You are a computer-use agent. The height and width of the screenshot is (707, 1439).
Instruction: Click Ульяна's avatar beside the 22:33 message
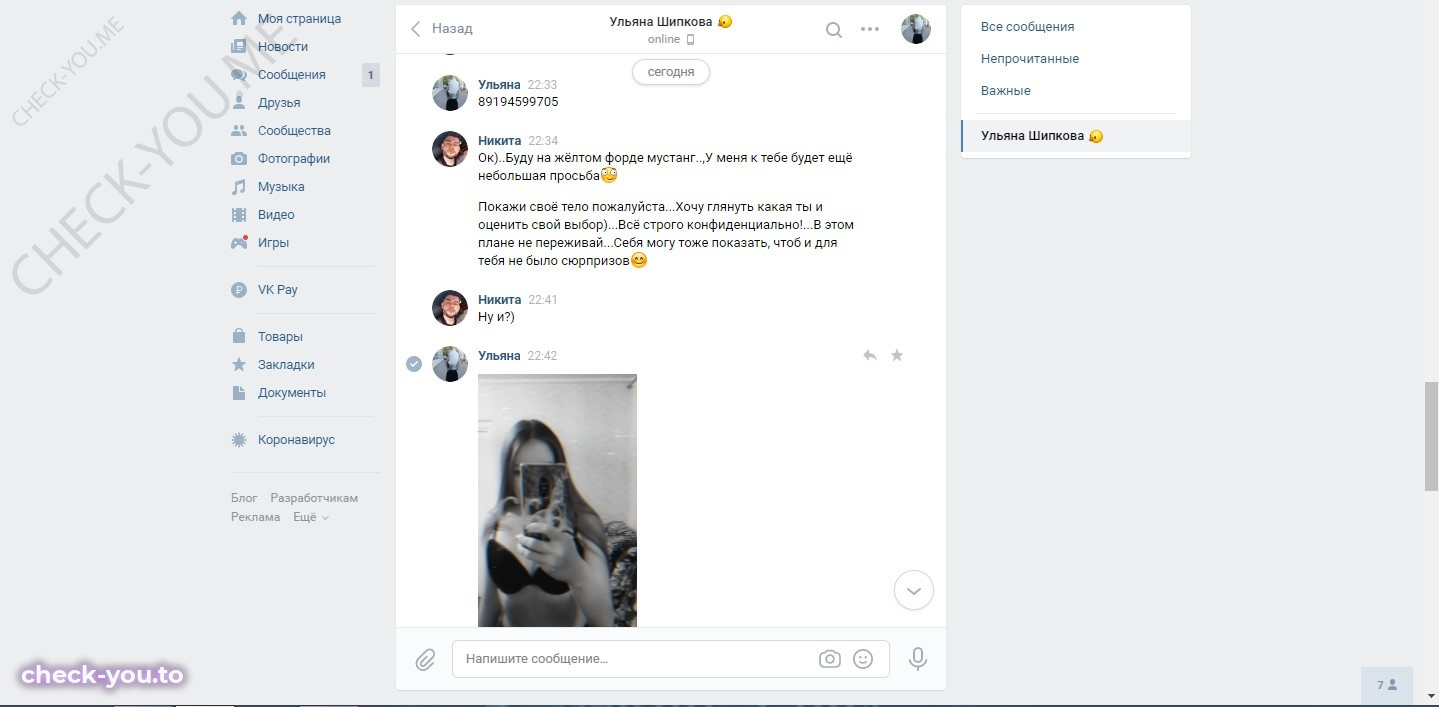pyautogui.click(x=450, y=93)
